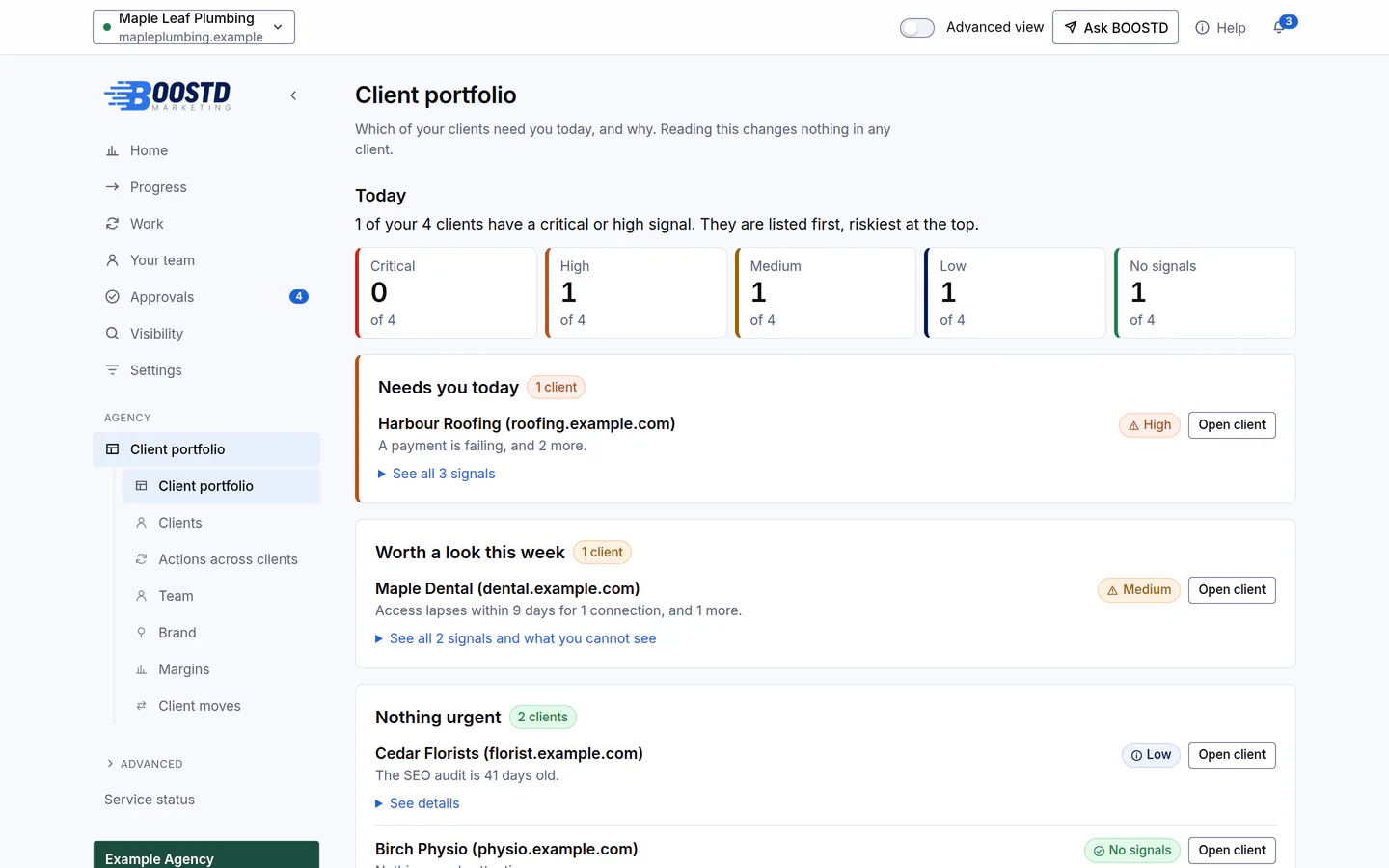The image size is (1389, 868).
Task: Click the High summary card
Action: pos(636,293)
